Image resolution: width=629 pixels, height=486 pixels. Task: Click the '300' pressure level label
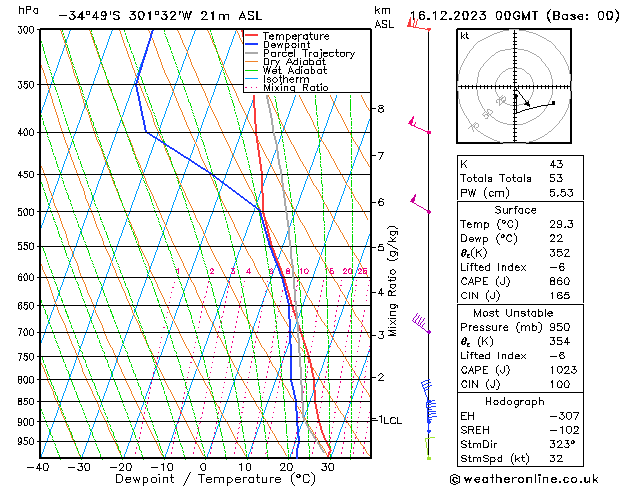[x=28, y=30]
